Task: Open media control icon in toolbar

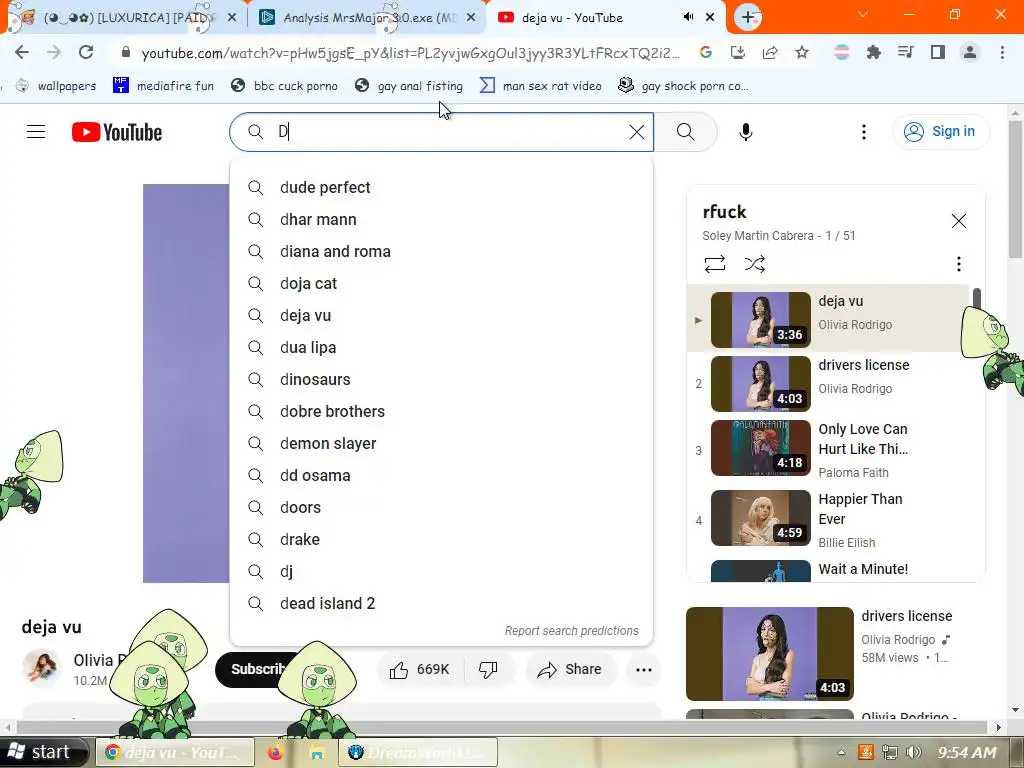Action: pyautogui.click(x=905, y=52)
